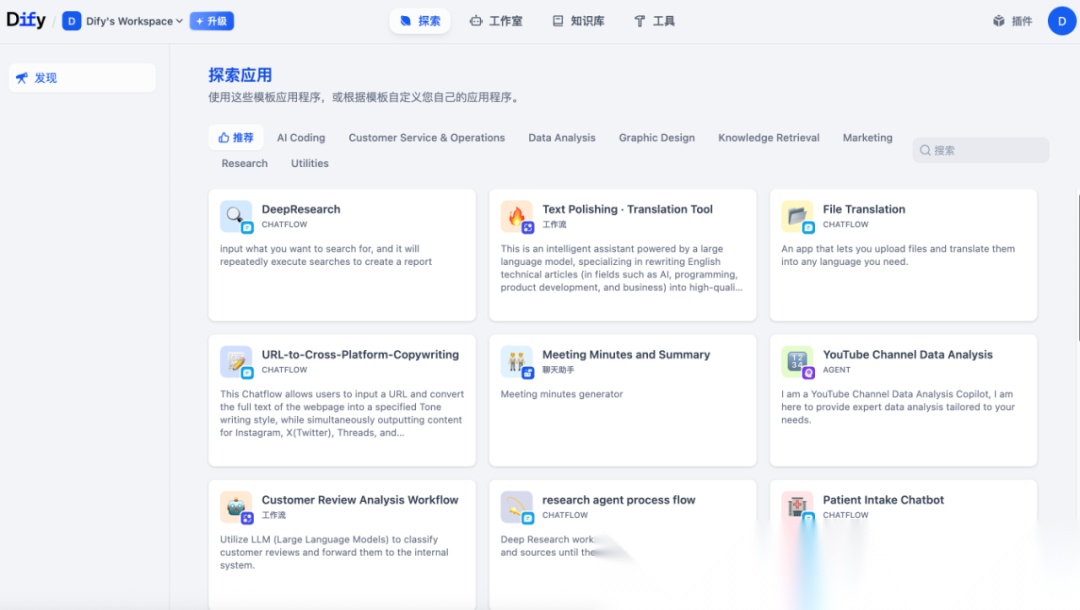Click the Meeting Minutes and Summary app icon
The height and width of the screenshot is (610, 1080).
tap(517, 362)
